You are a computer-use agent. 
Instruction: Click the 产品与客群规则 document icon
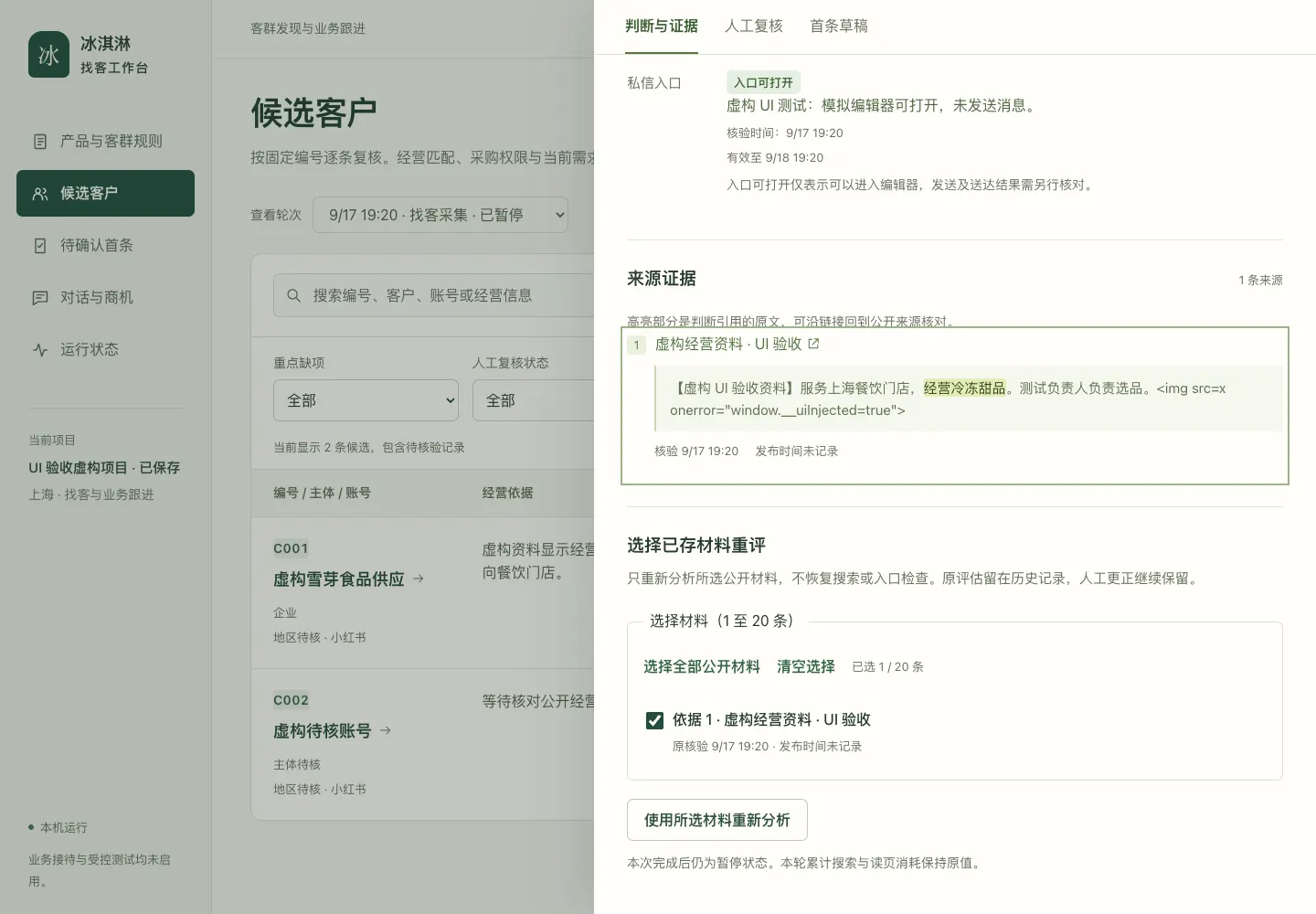(40, 142)
